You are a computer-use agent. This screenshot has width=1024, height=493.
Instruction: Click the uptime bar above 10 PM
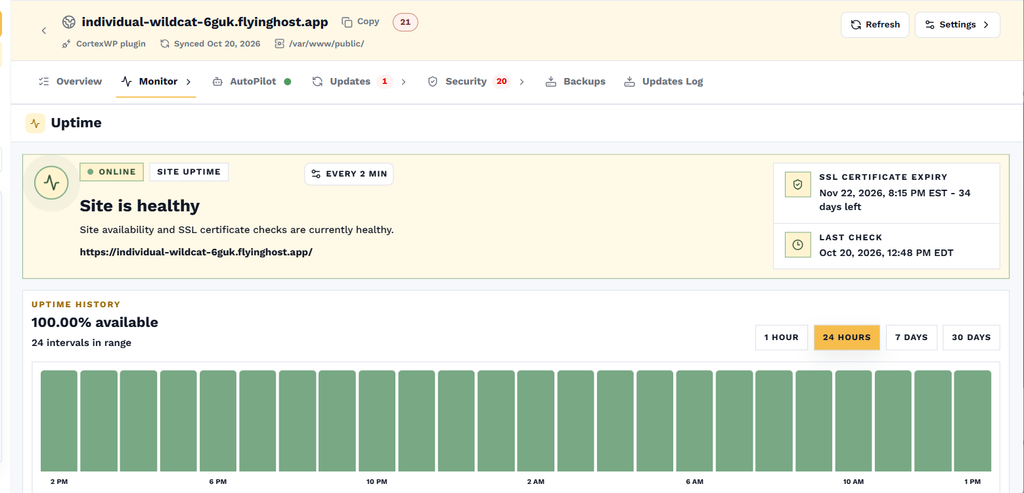point(377,421)
